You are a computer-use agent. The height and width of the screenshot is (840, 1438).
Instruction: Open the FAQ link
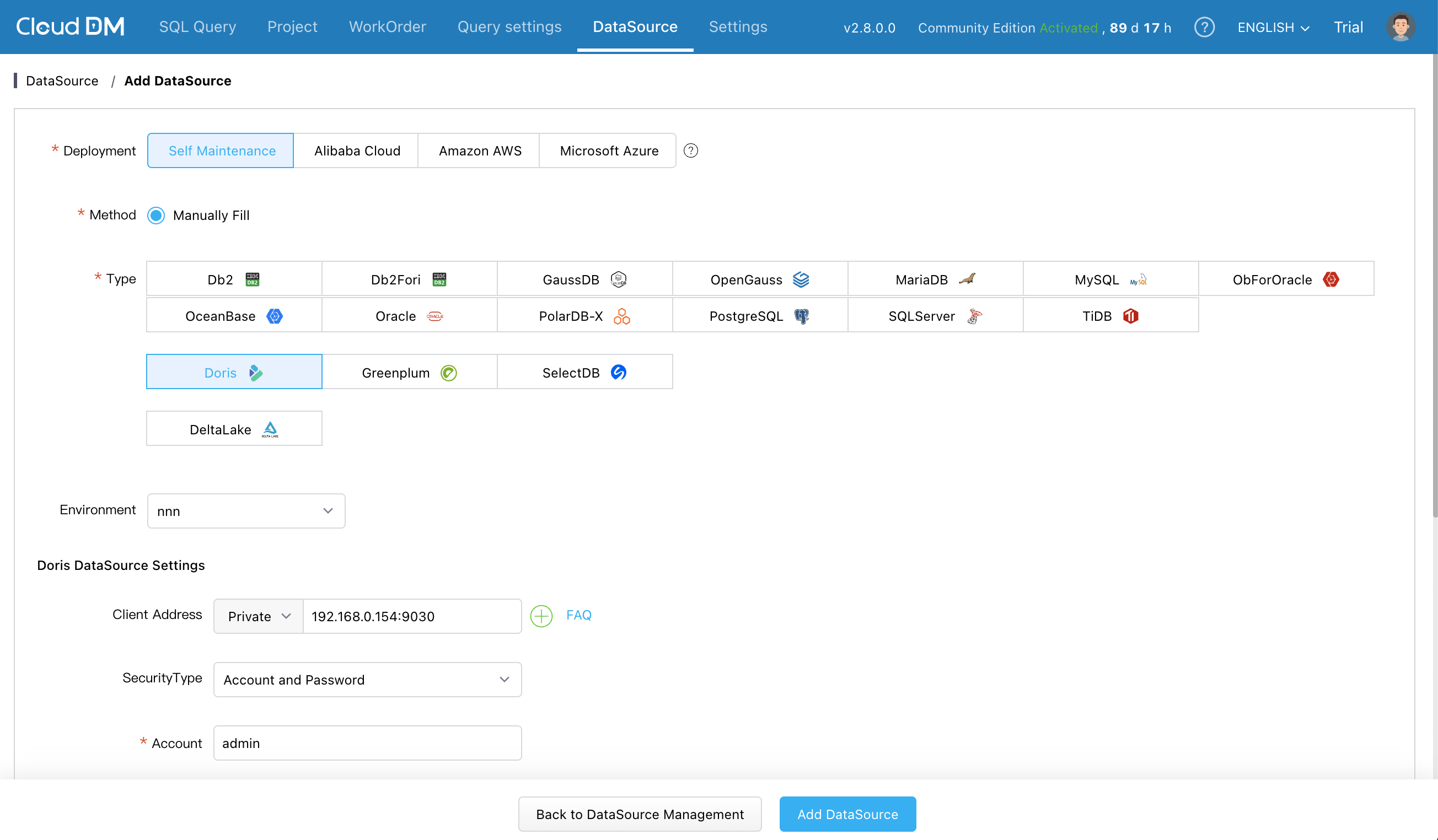[578, 615]
